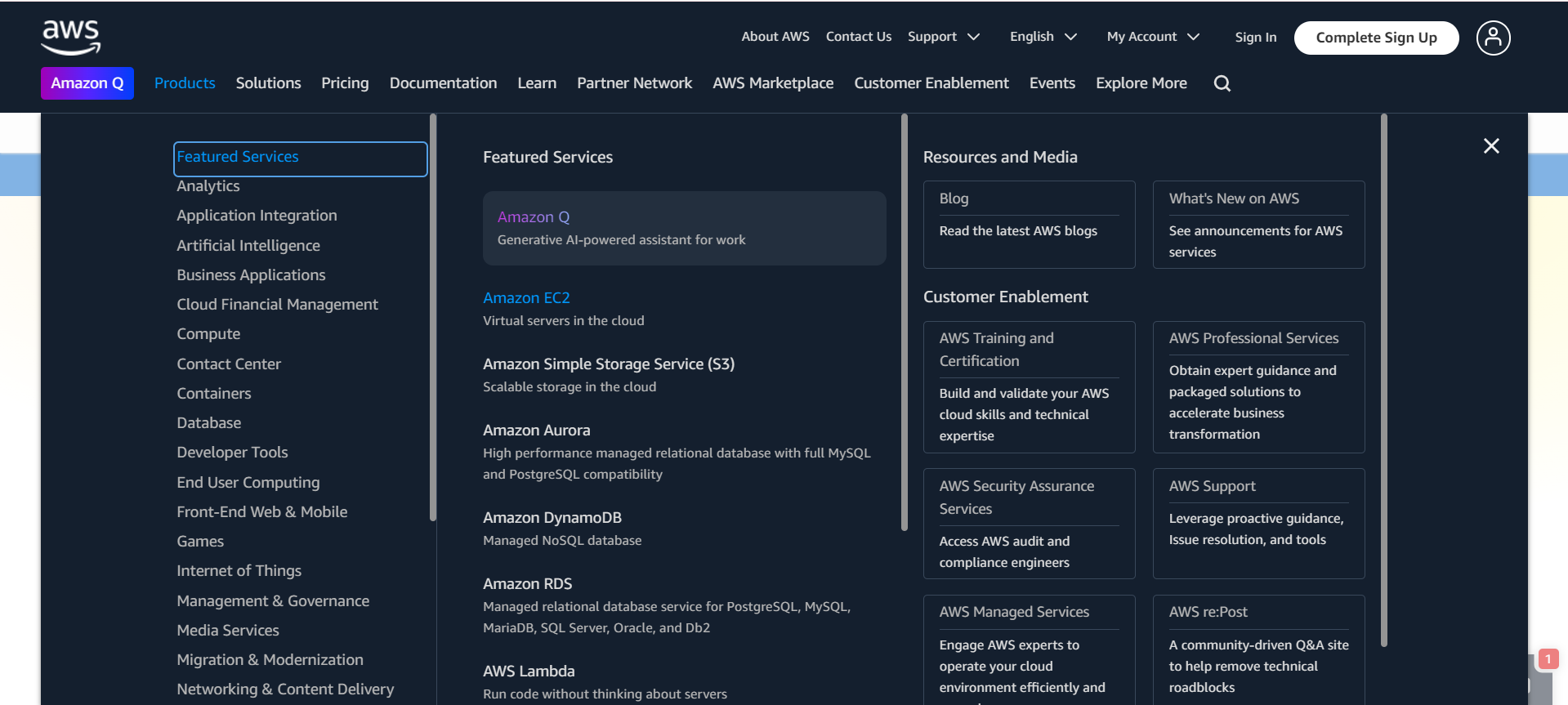Select Analytics category
Image resolution: width=1568 pixels, height=705 pixels.
tap(208, 186)
